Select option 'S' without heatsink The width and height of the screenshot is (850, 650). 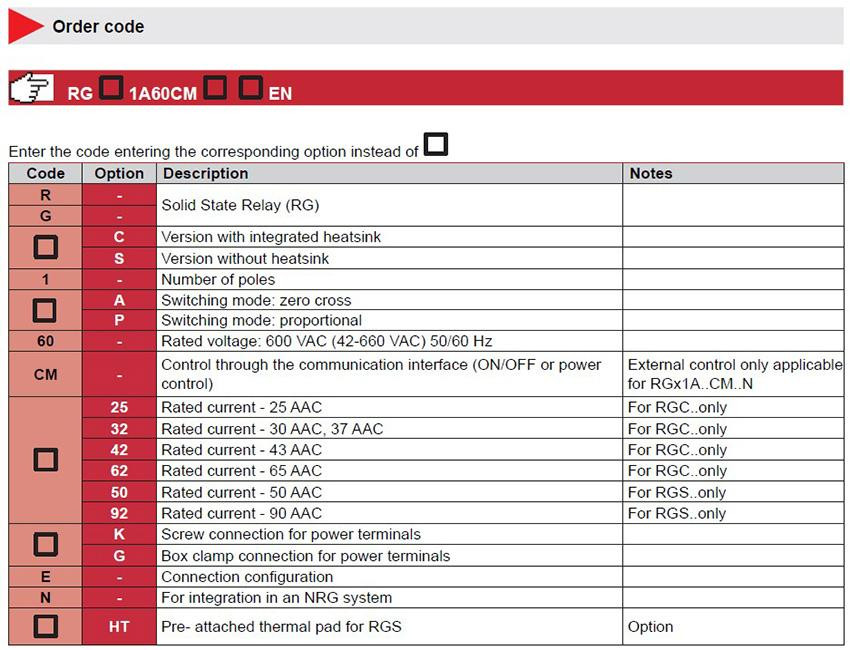119,259
